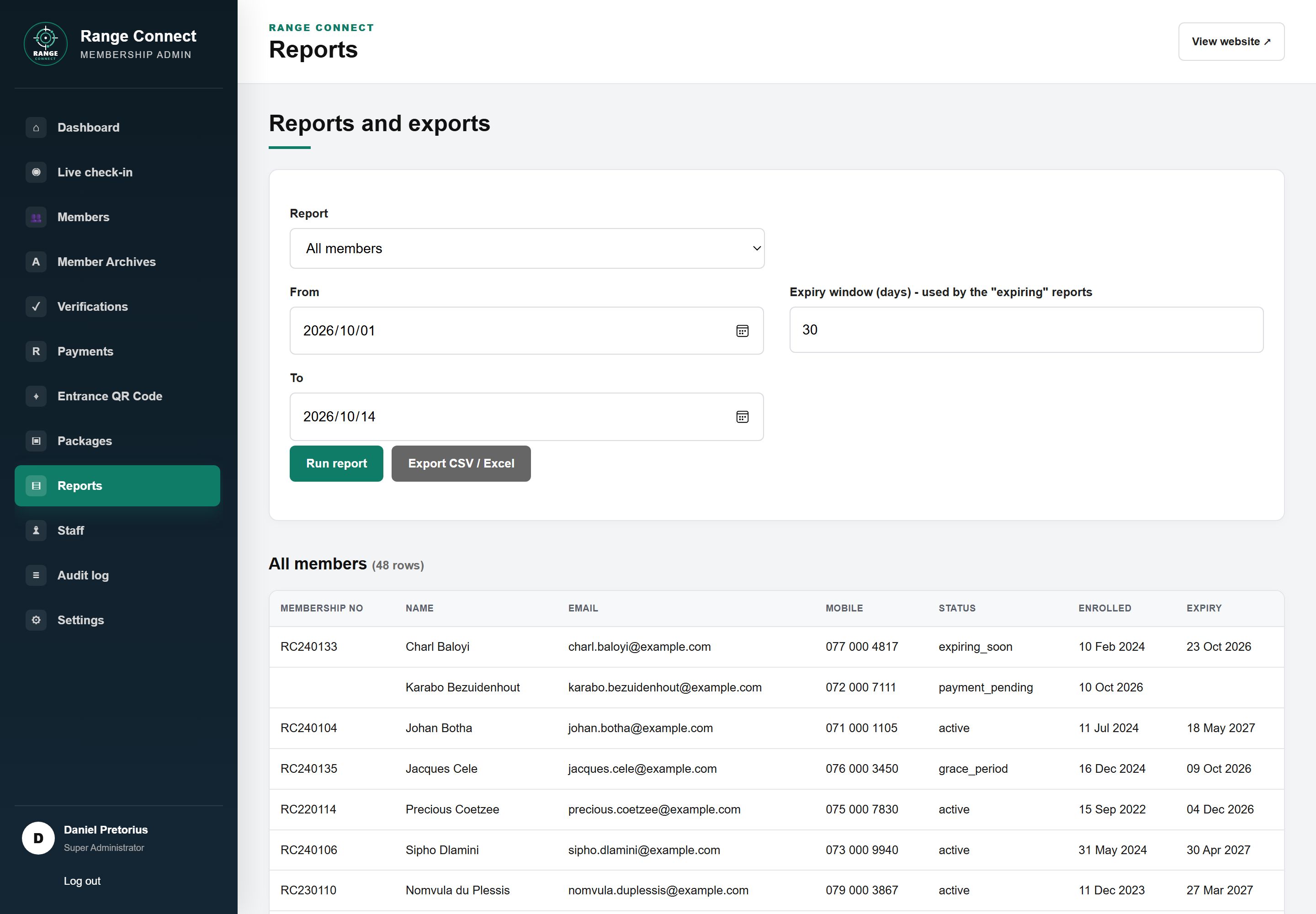Click the Audit log lines icon
Image resolution: width=1316 pixels, height=914 pixels.
(36, 575)
